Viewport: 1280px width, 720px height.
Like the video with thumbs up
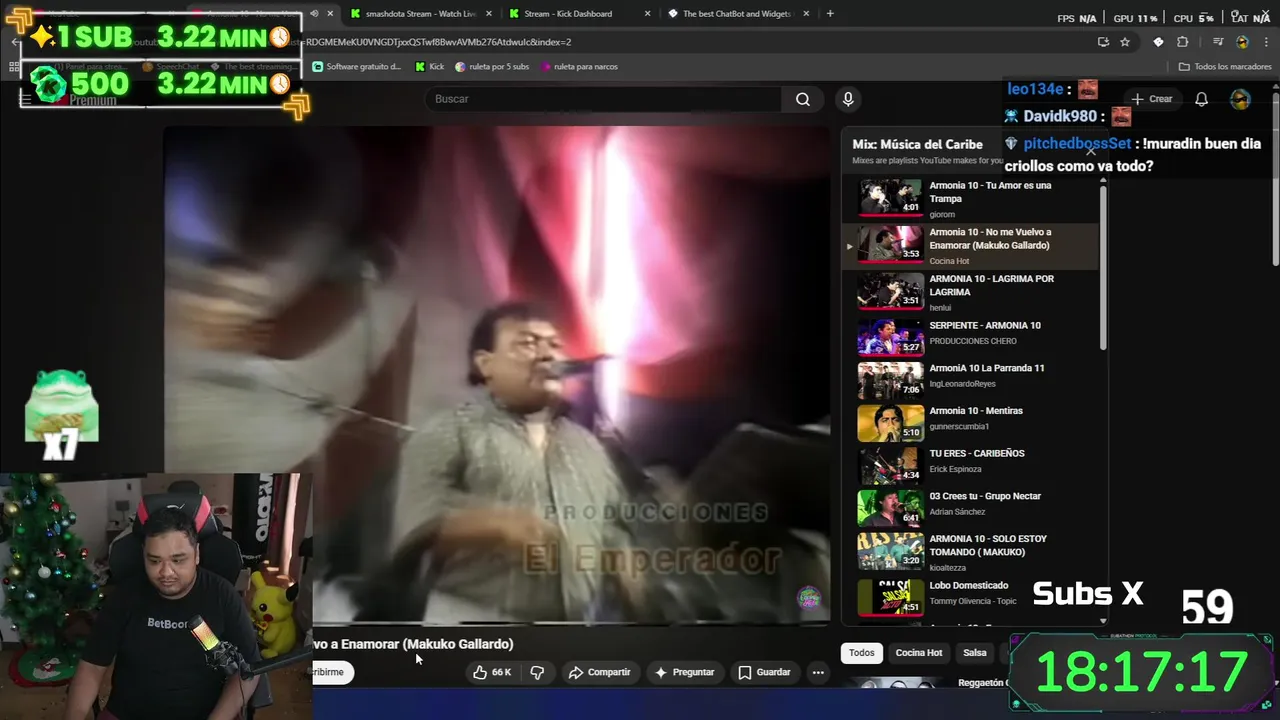480,672
